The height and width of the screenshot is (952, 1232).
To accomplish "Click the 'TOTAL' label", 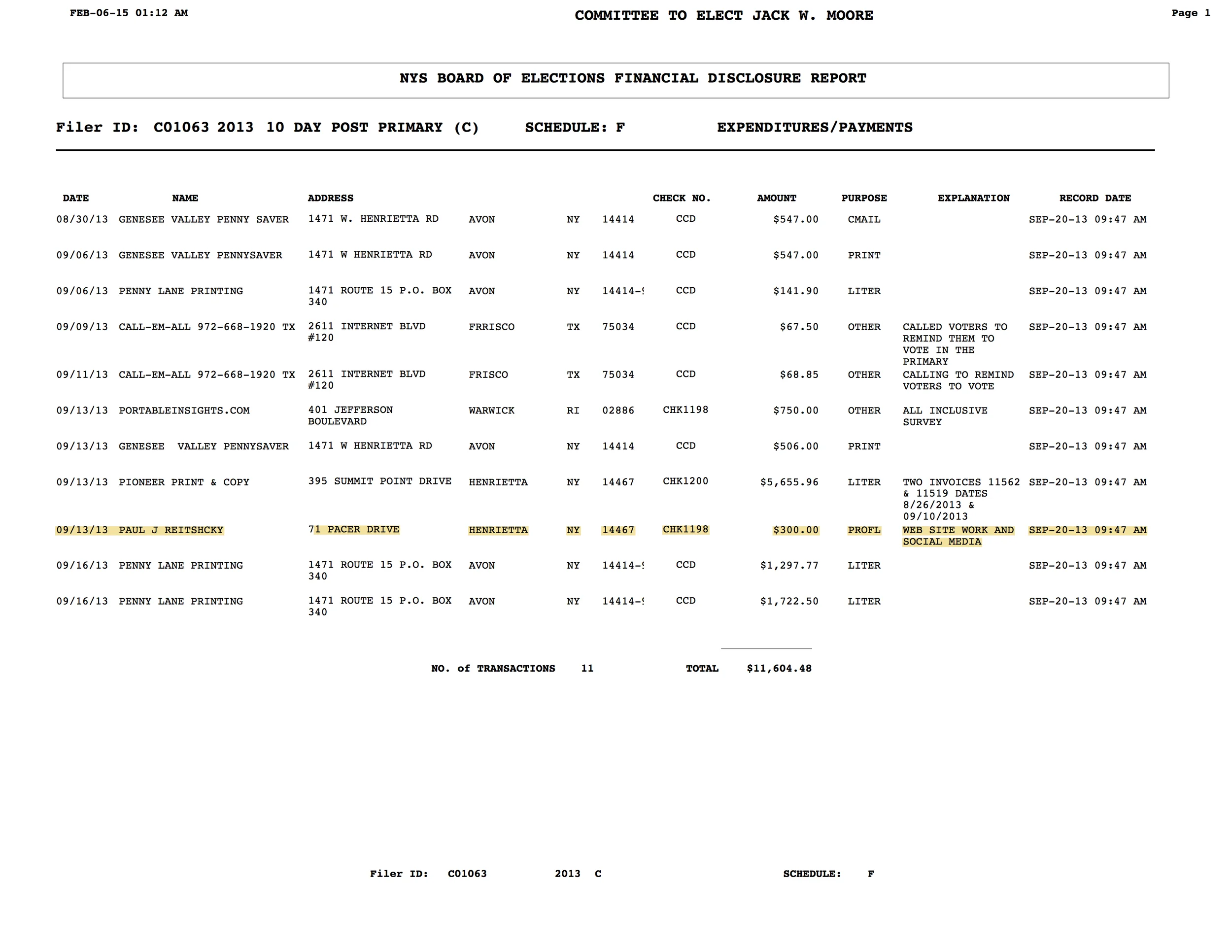I will pos(702,668).
